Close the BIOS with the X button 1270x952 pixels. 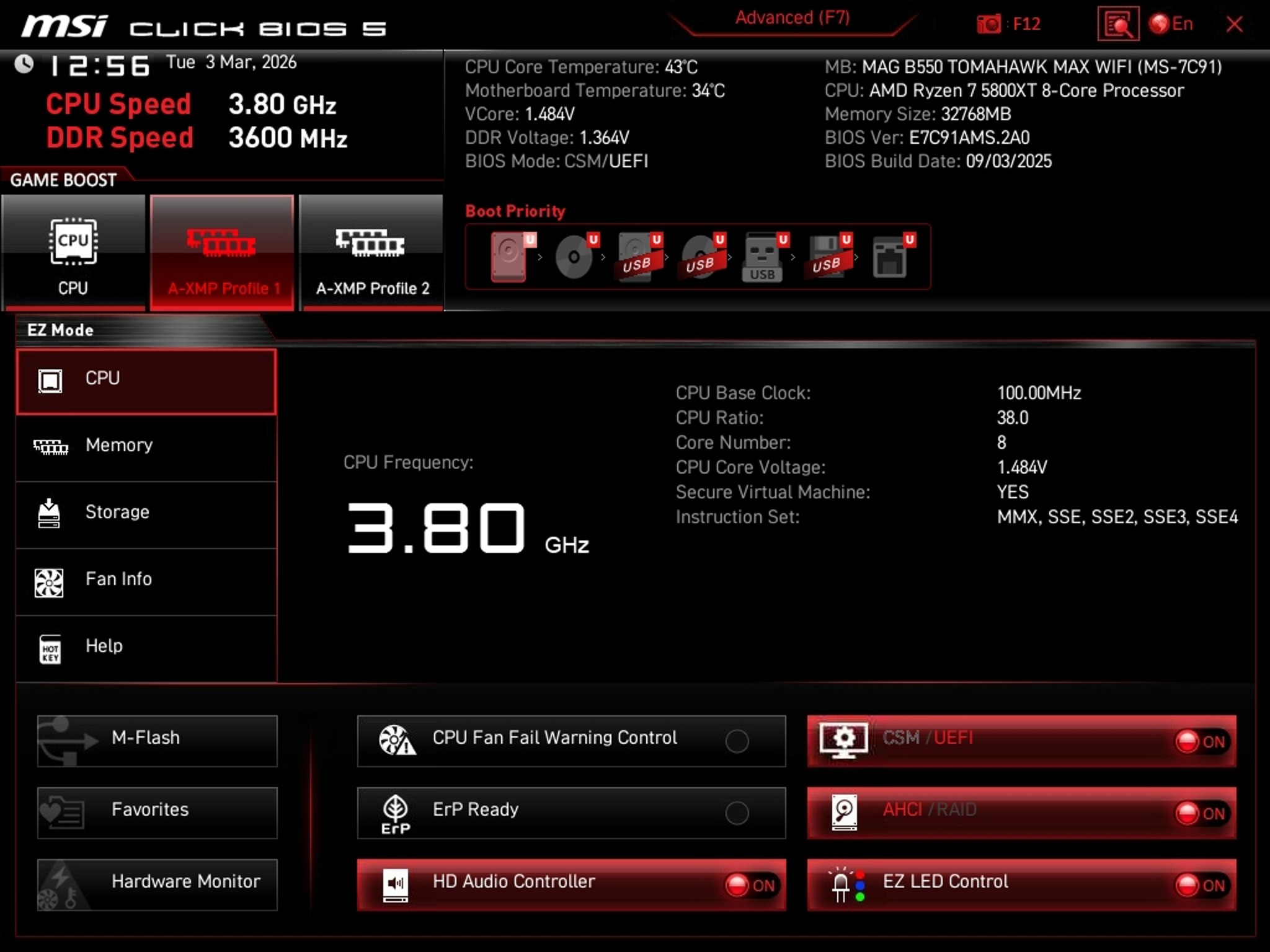pos(1234,24)
